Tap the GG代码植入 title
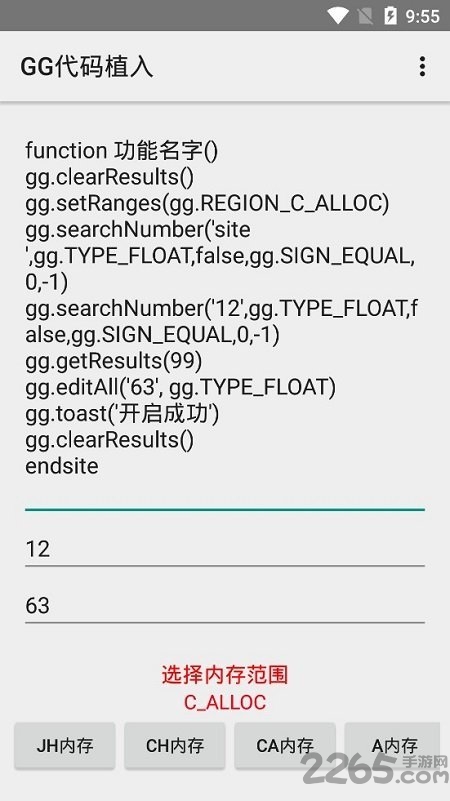Image resolution: width=450 pixels, height=801 pixels. click(86, 67)
